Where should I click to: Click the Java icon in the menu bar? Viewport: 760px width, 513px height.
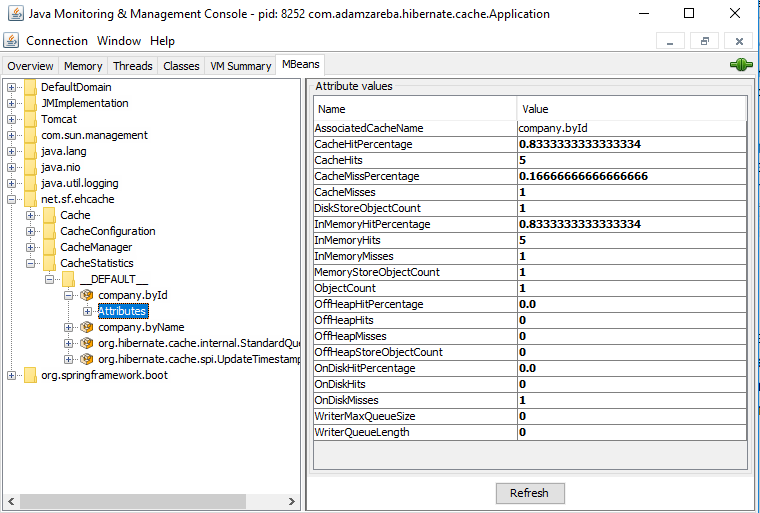pos(11,41)
